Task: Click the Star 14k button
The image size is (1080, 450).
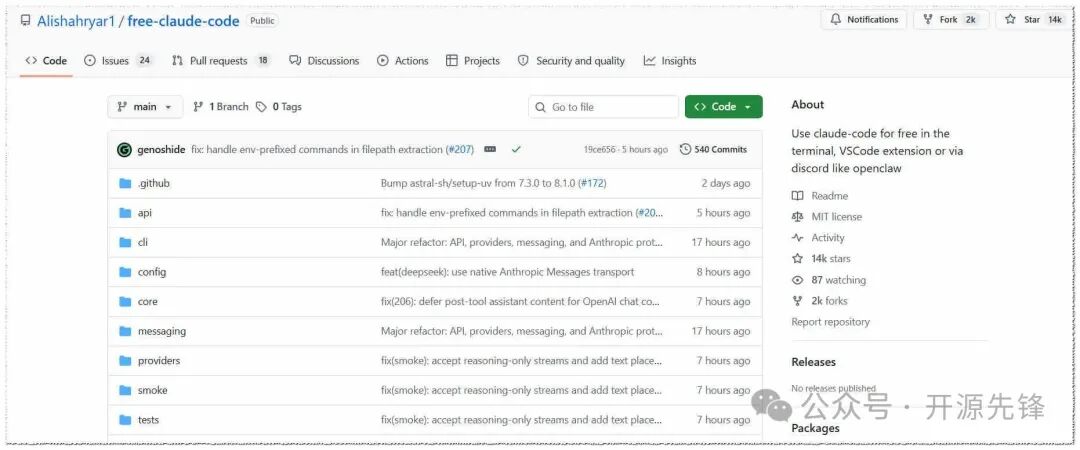Action: [x=1035, y=19]
